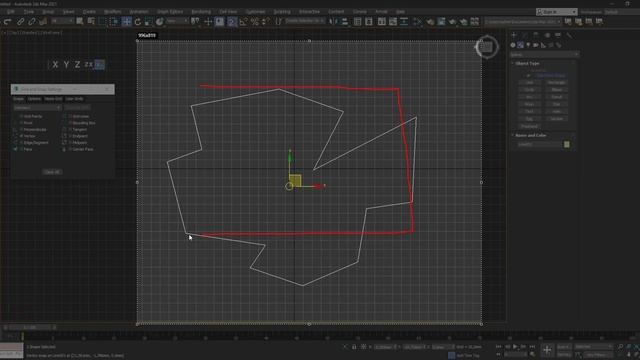The height and width of the screenshot is (360, 640).
Task: Select Geometry category icon in Create panel
Action: tap(513, 45)
